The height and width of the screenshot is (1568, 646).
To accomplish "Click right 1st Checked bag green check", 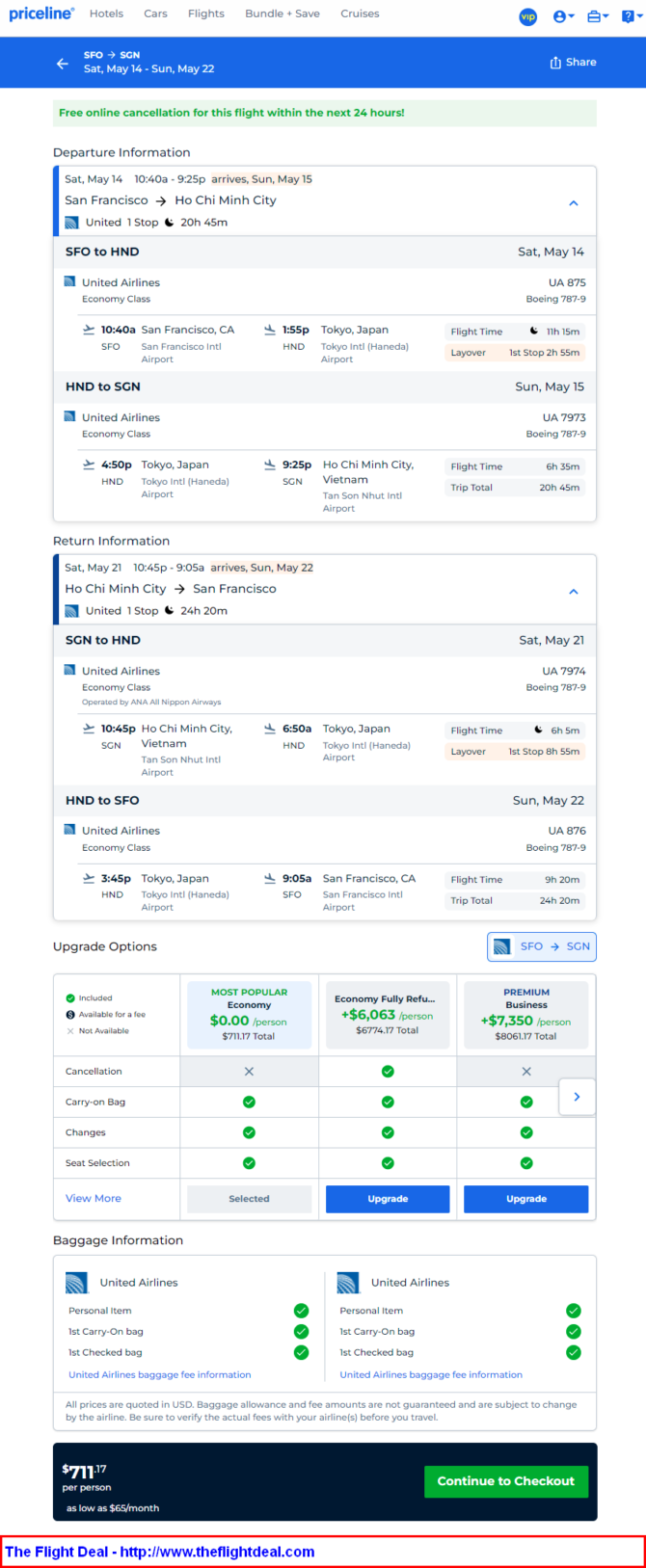I will [x=574, y=1353].
